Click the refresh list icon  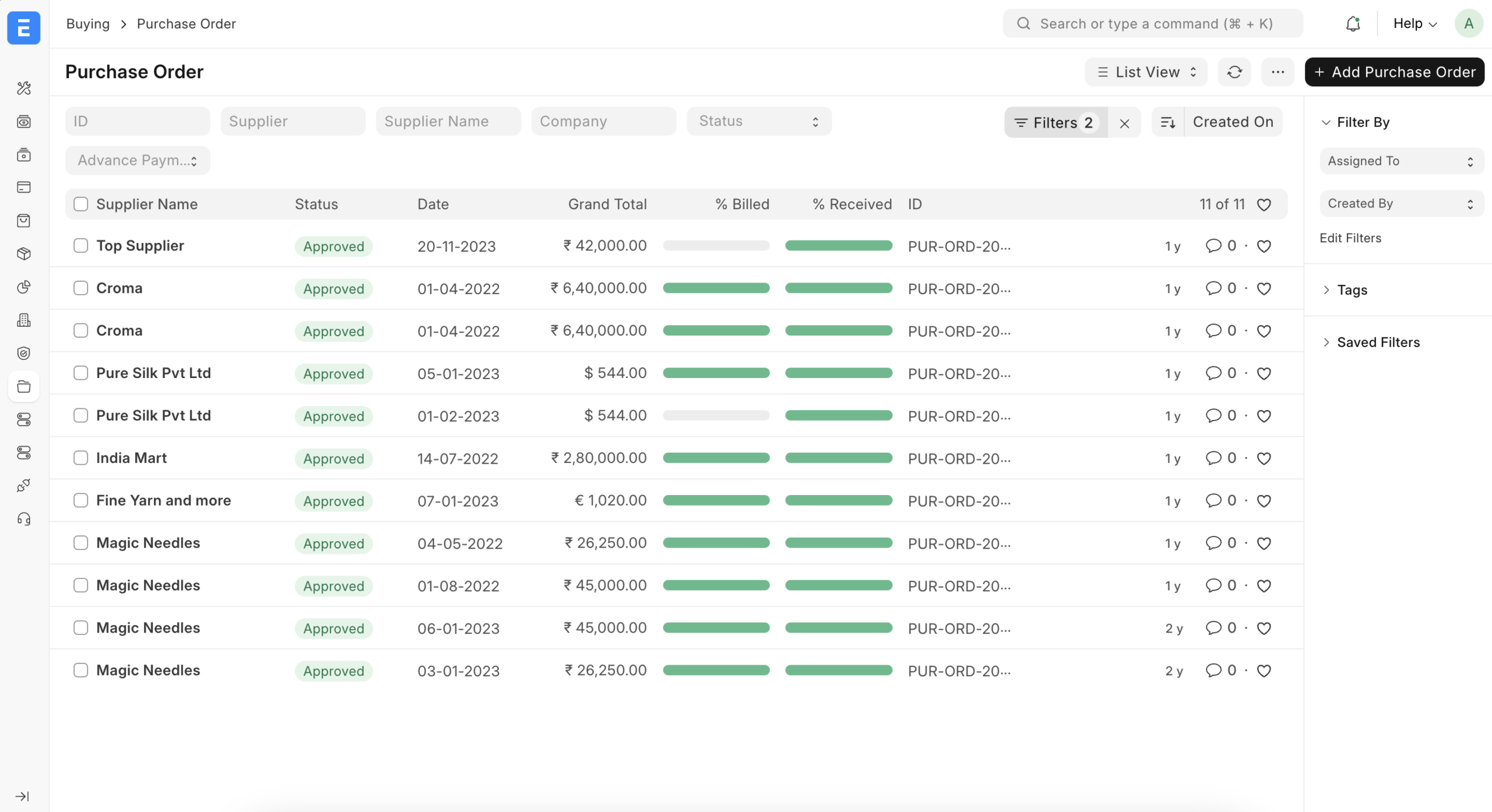[x=1234, y=72]
